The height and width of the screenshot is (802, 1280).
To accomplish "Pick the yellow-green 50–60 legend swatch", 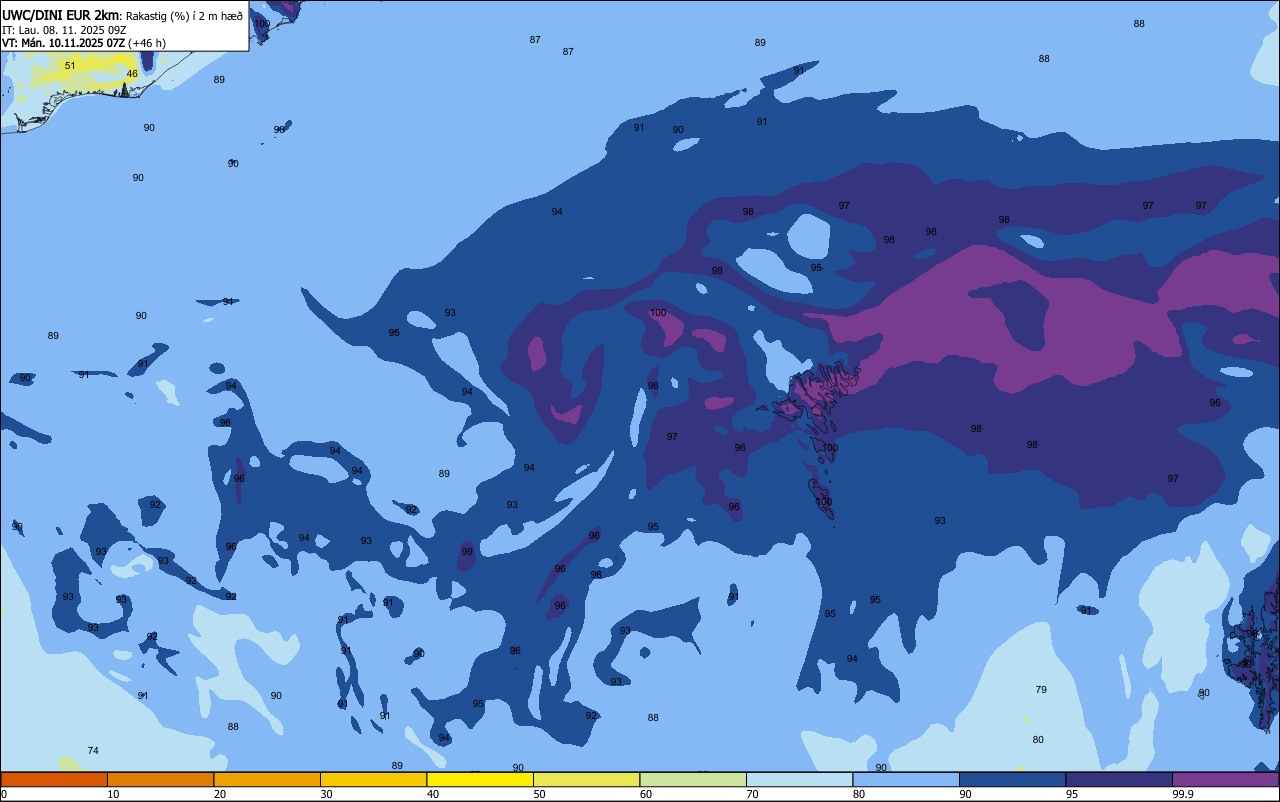I will pyautogui.click(x=586, y=779).
